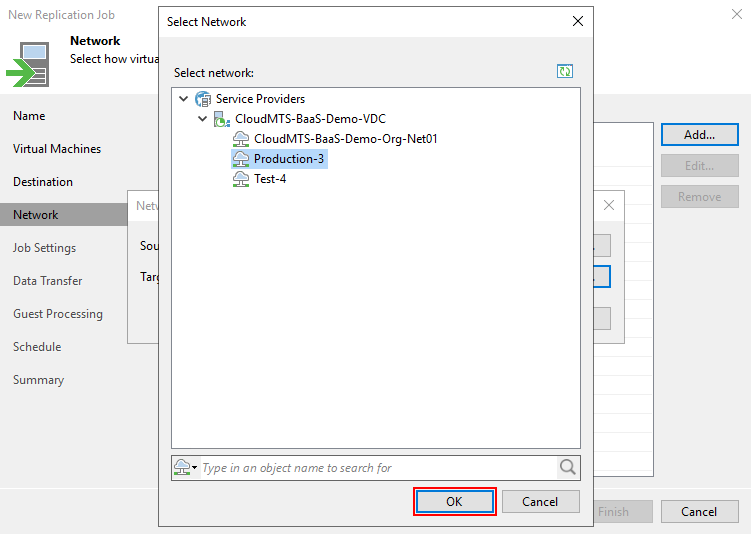Viewport: 751px width, 534px height.
Task: Close the Select Network dialog window
Action: 577,21
